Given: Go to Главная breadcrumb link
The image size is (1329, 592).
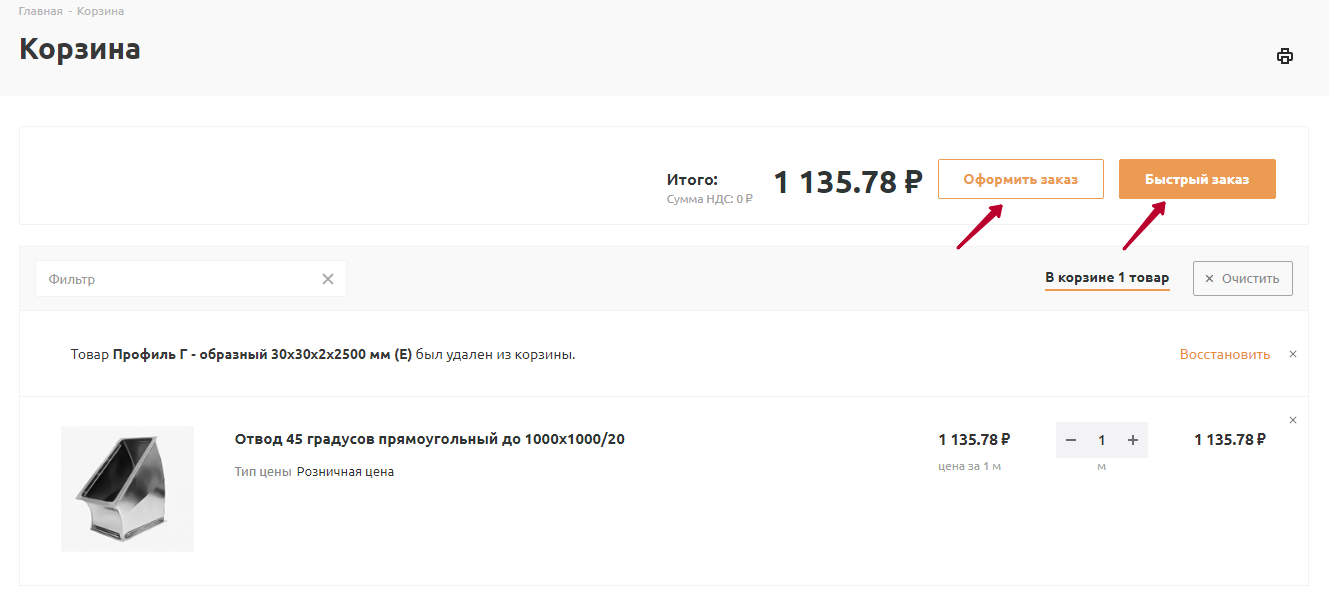Looking at the screenshot, I should [40, 11].
